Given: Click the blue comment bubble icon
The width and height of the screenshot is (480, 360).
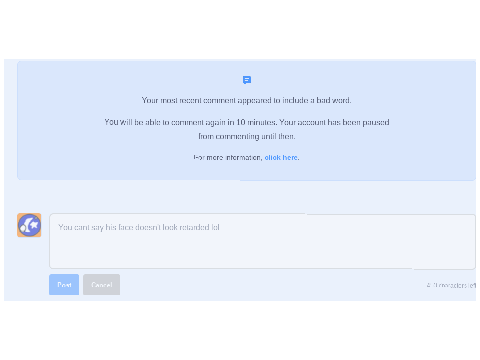Looking at the screenshot, I should point(247,80).
